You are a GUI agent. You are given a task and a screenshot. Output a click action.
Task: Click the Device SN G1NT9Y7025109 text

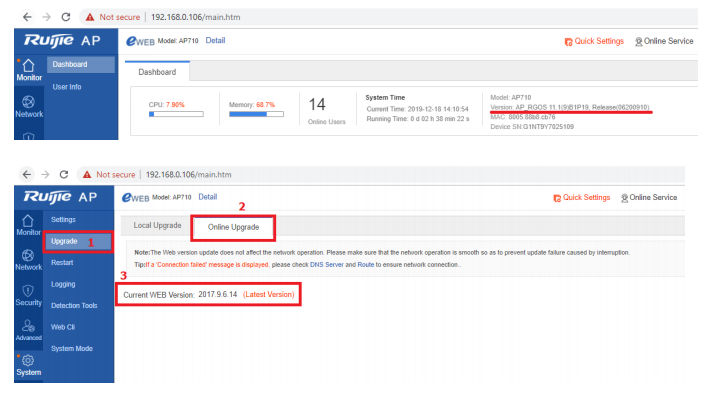(x=532, y=127)
